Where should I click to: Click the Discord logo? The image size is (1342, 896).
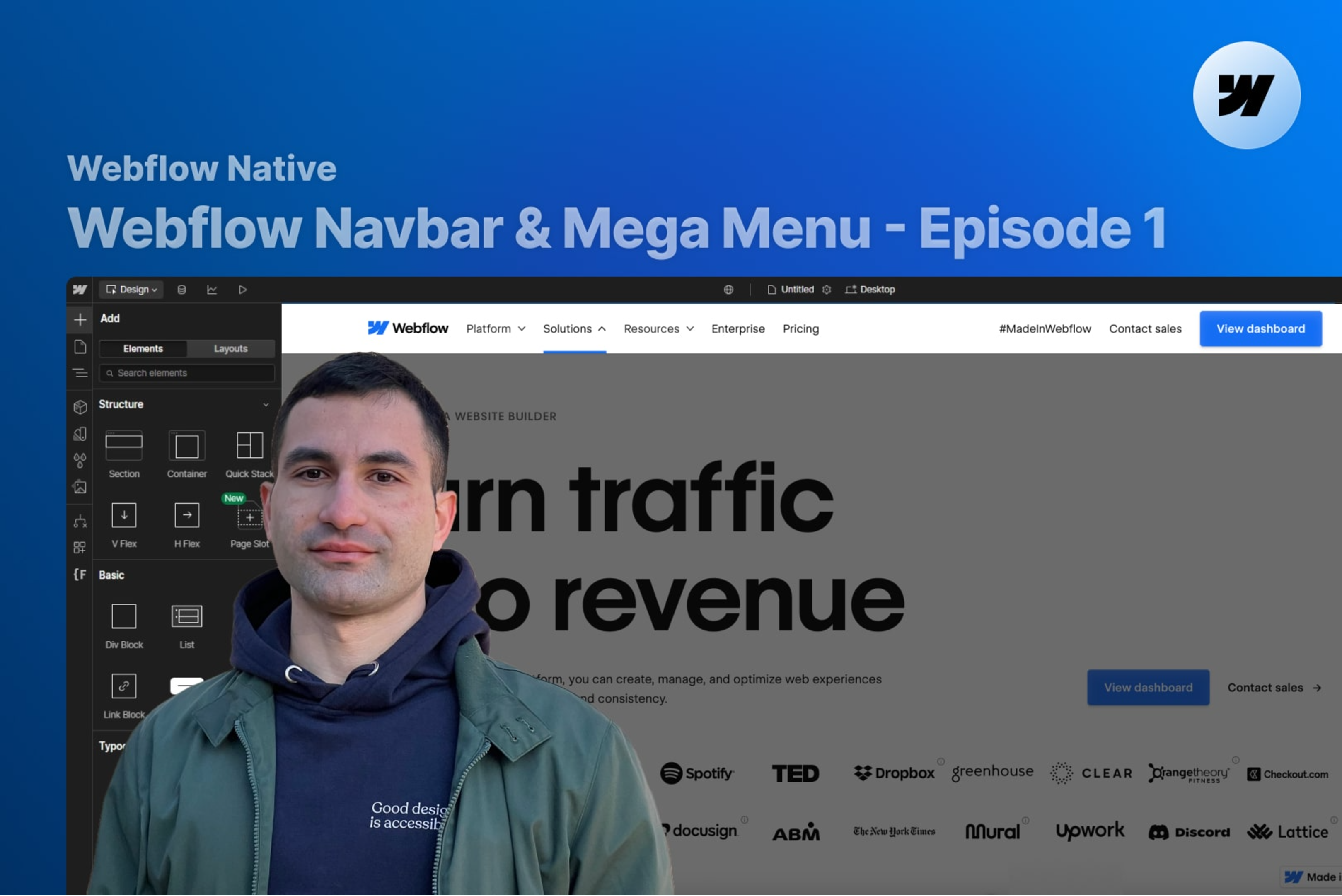(x=1189, y=833)
